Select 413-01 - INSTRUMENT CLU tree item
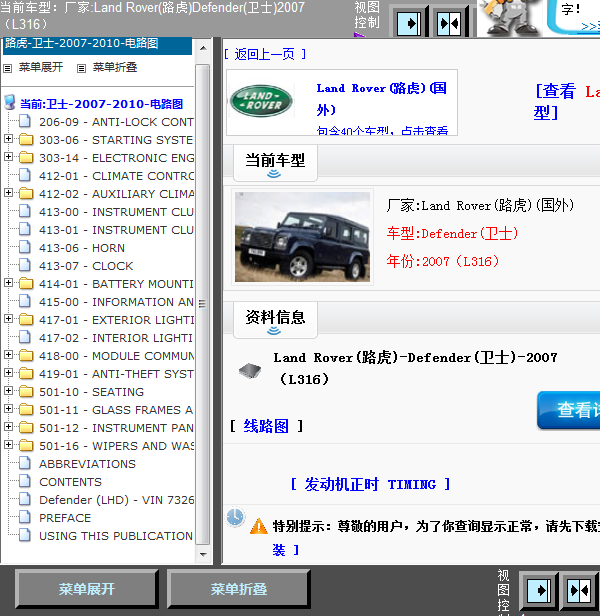 (116, 229)
